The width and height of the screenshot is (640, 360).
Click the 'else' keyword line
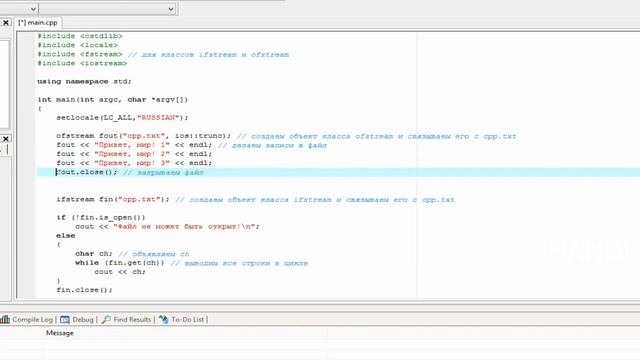[x=66, y=236]
